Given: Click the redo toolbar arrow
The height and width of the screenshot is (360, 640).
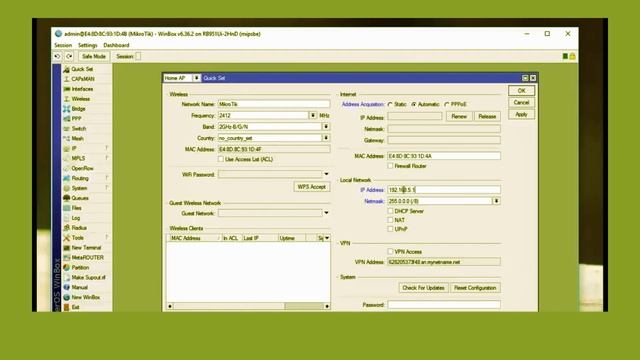Looking at the screenshot, I should point(69,56).
